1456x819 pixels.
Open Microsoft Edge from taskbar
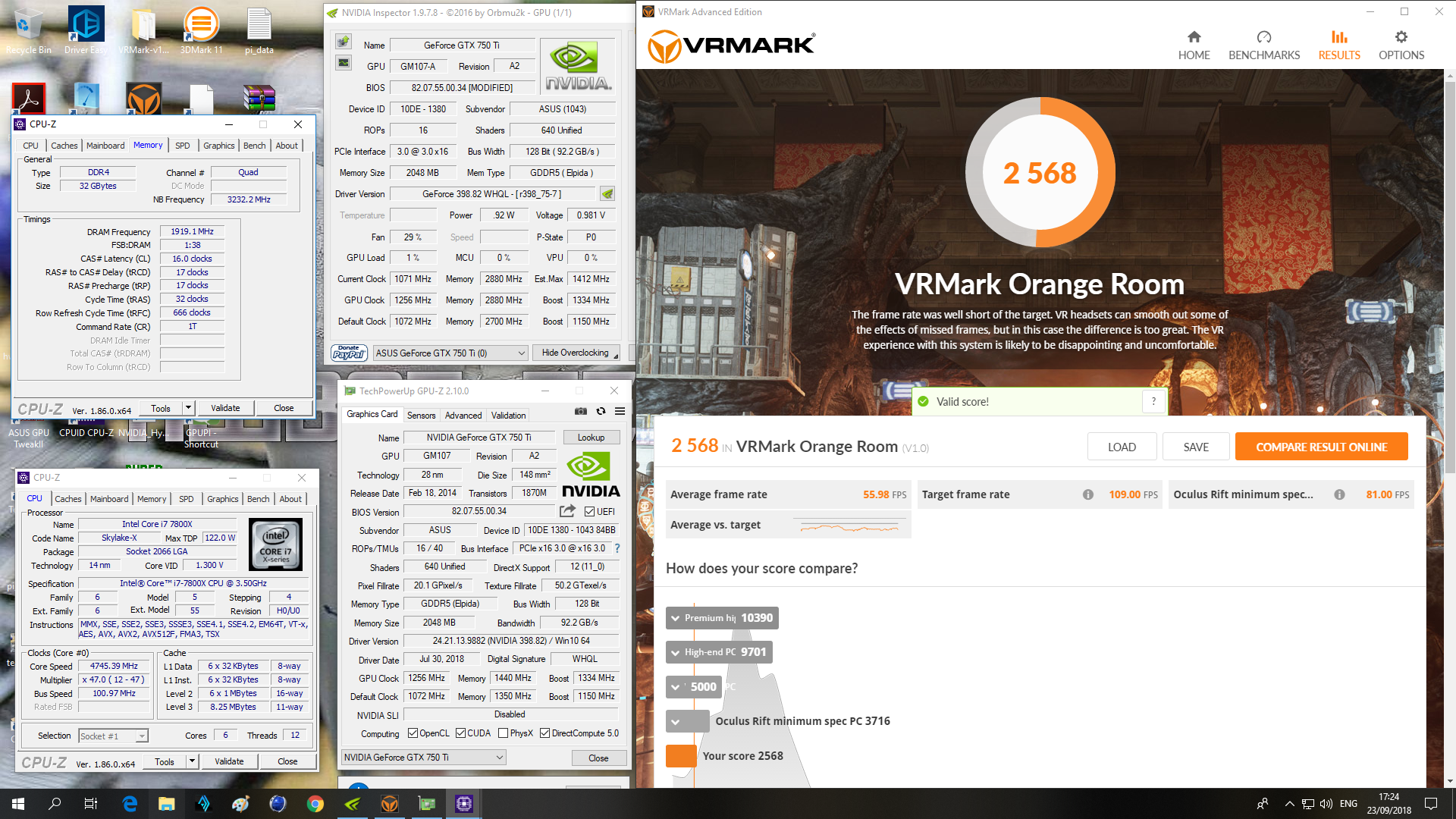[130, 804]
